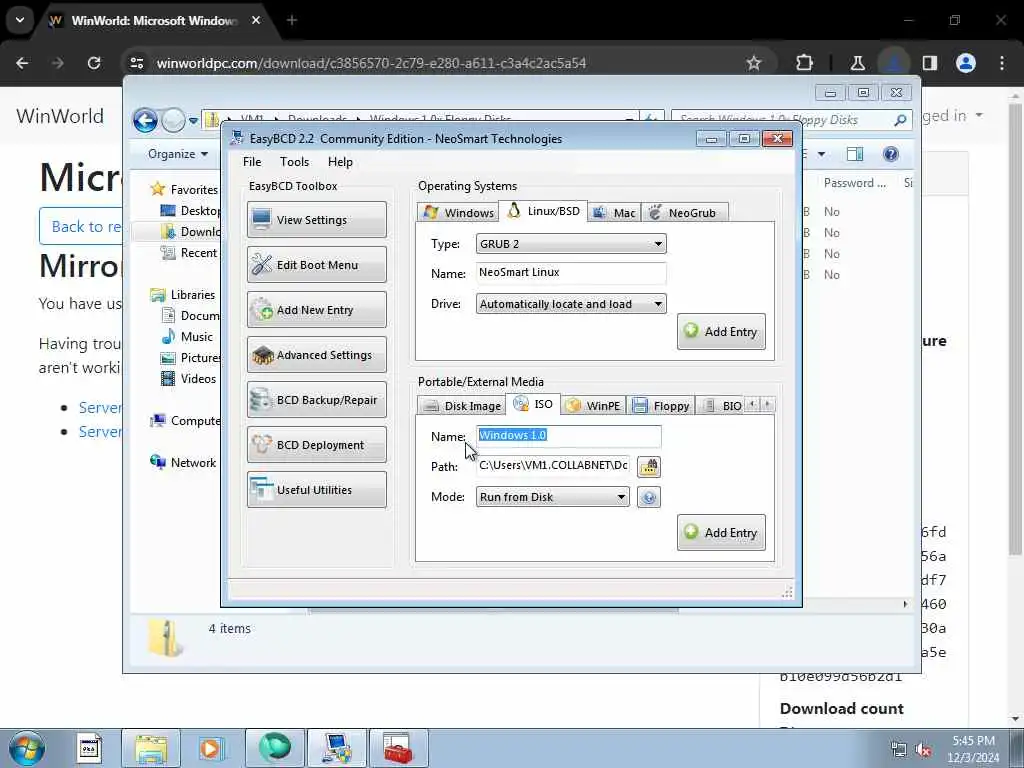Toggle Explorer preview pane icon

point(855,154)
